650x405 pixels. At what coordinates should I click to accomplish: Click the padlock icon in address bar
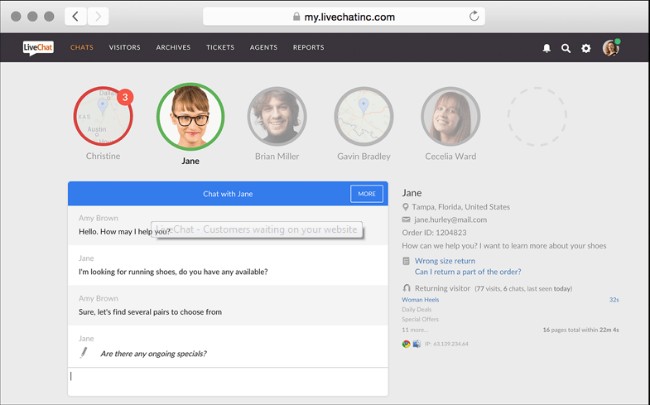(296, 17)
